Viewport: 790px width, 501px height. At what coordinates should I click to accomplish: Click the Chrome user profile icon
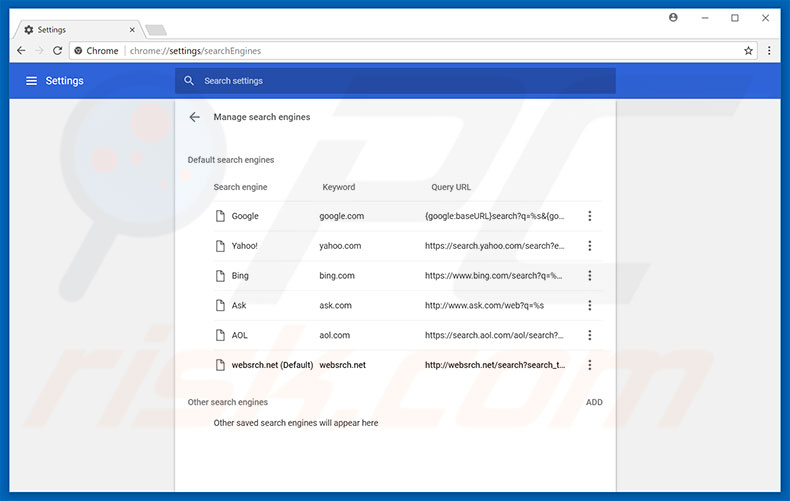click(x=673, y=18)
